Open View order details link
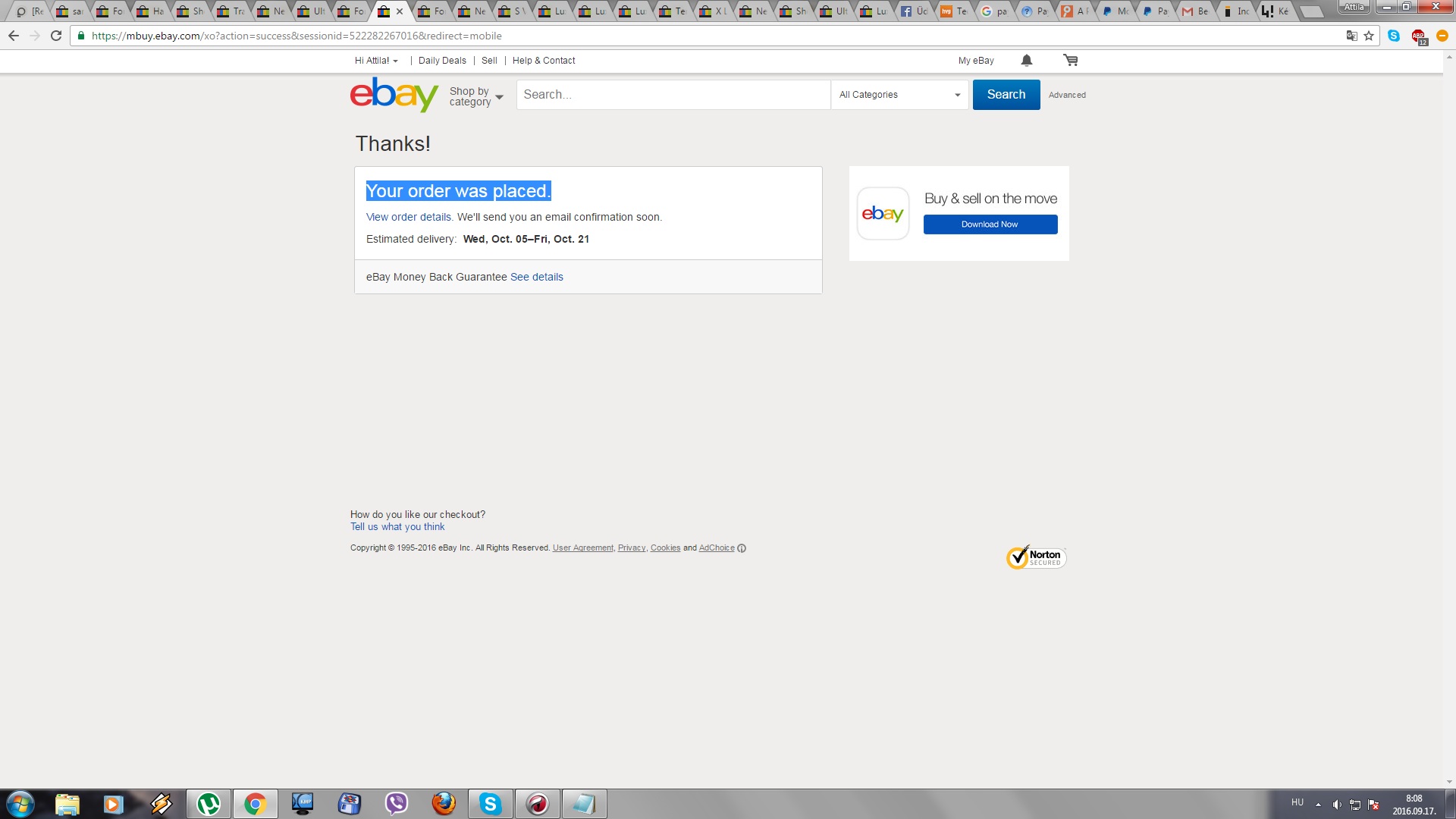Image resolution: width=1456 pixels, height=819 pixels. click(x=409, y=217)
